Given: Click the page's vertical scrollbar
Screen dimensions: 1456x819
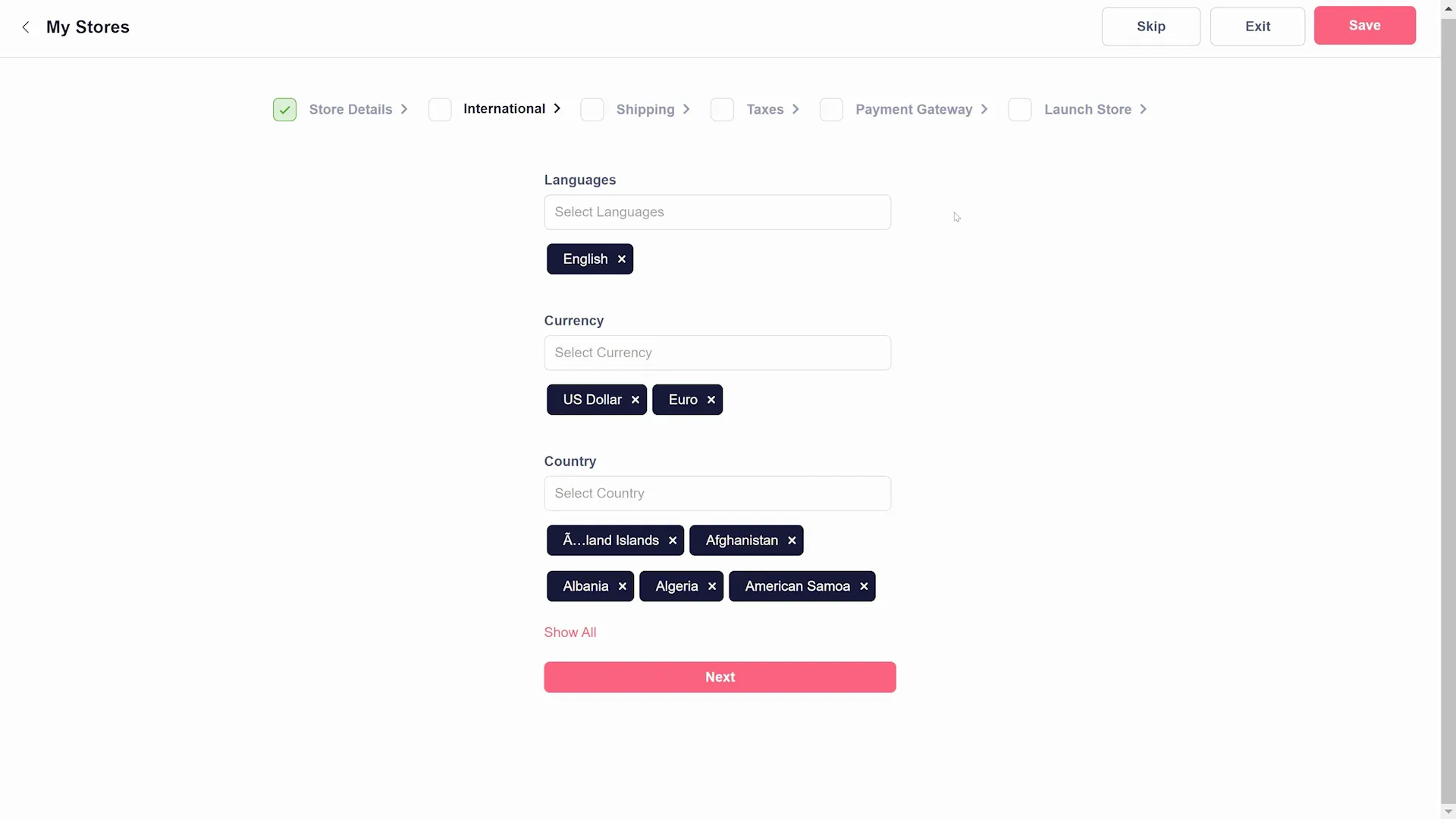Looking at the screenshot, I should coord(1448,409).
